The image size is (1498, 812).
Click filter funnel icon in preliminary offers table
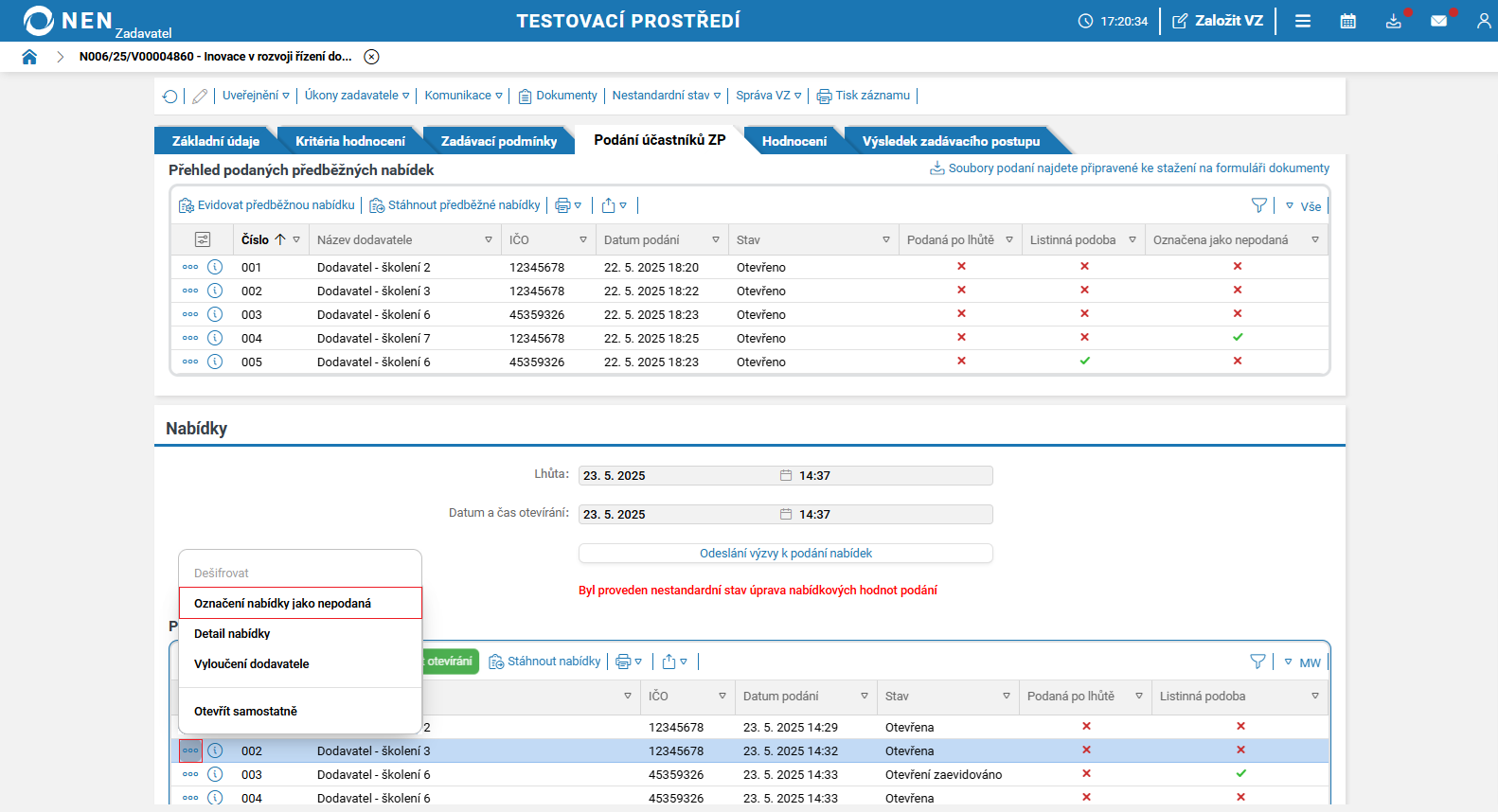pyautogui.click(x=1258, y=205)
